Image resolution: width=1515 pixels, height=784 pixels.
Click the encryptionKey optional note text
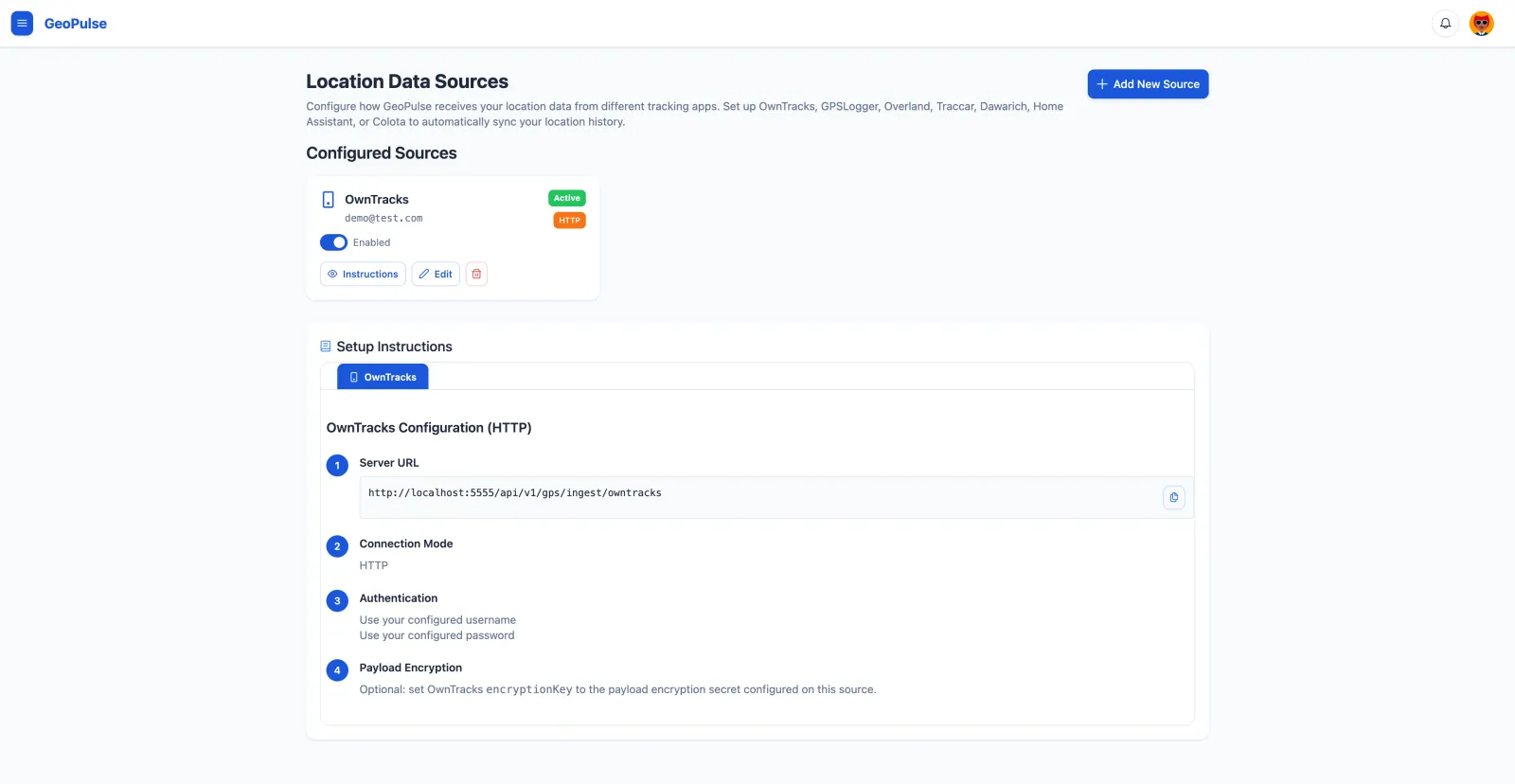click(617, 689)
